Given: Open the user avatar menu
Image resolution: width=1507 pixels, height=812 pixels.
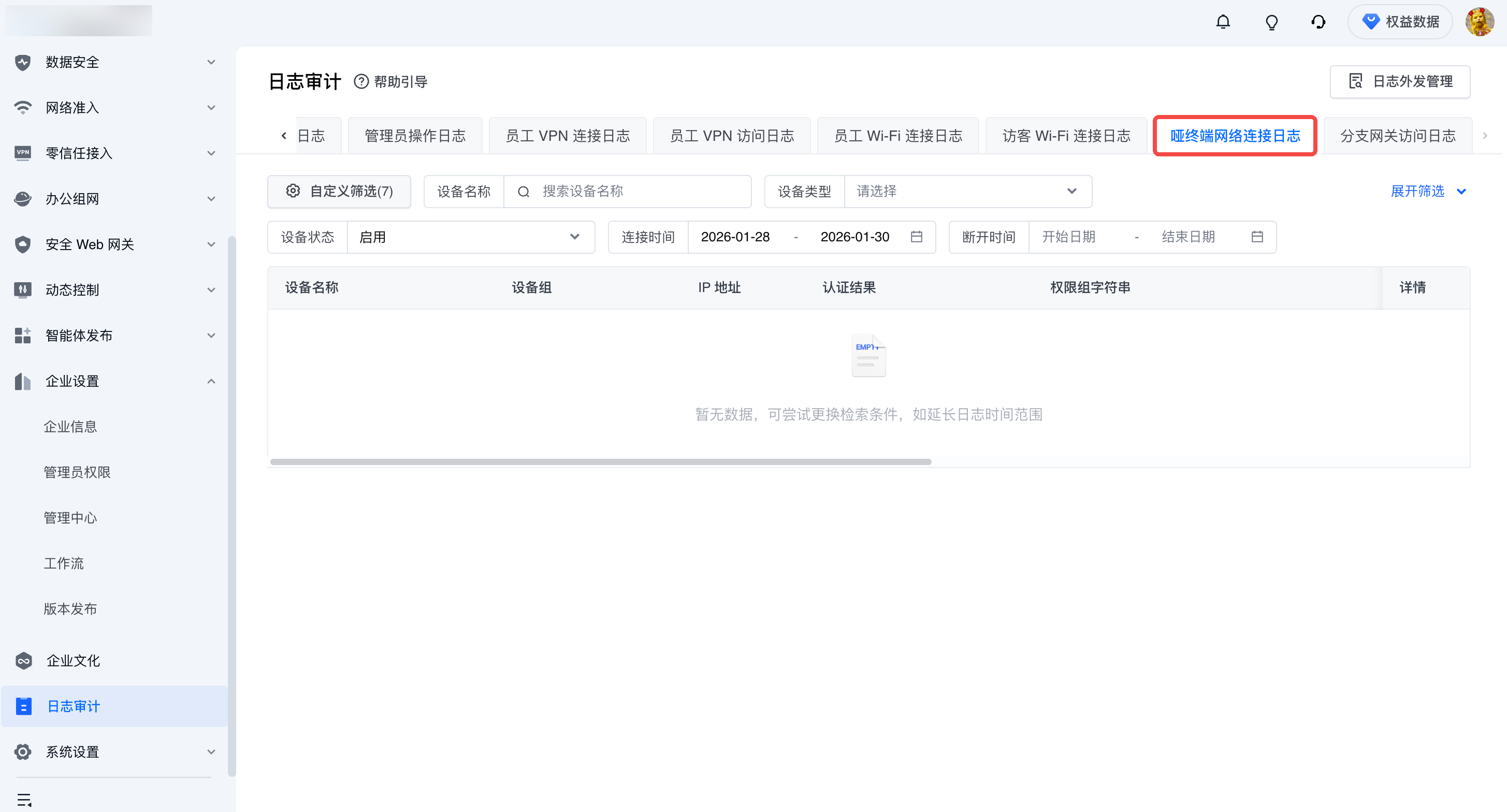Looking at the screenshot, I should point(1479,22).
